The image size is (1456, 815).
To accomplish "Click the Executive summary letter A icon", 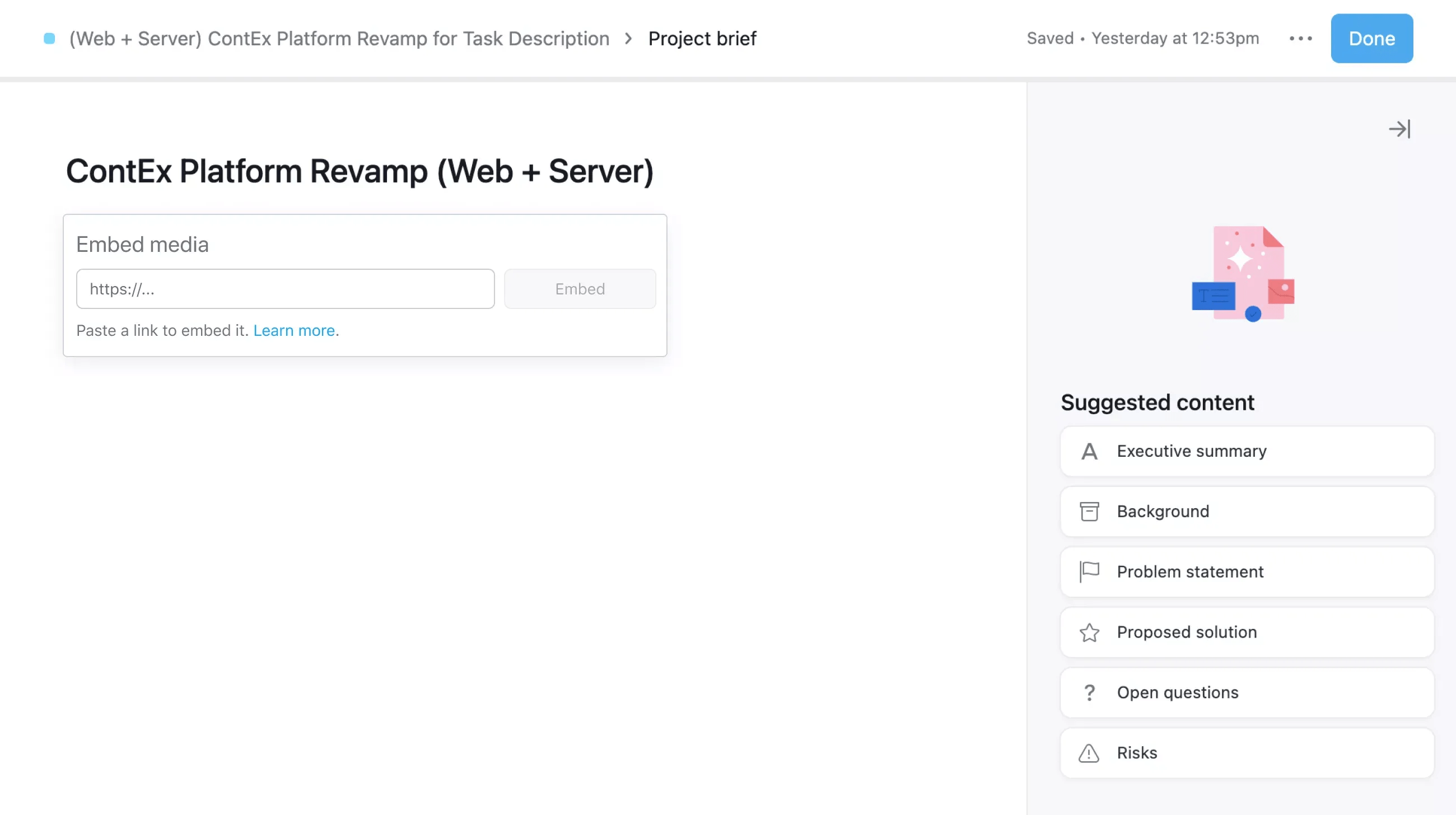I will [1089, 451].
